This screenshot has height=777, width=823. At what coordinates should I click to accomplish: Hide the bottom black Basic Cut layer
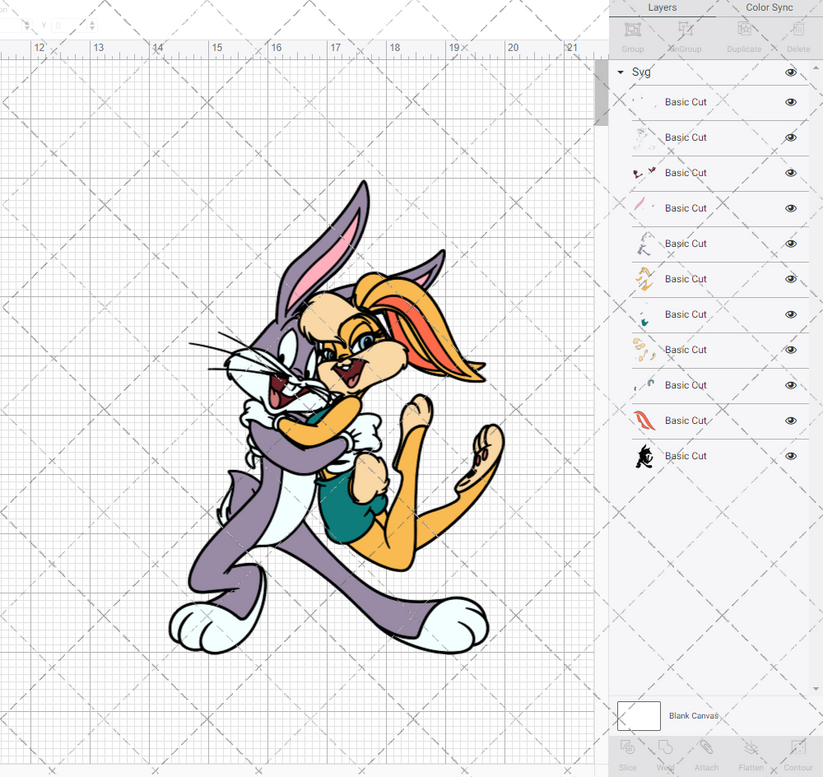click(790, 455)
